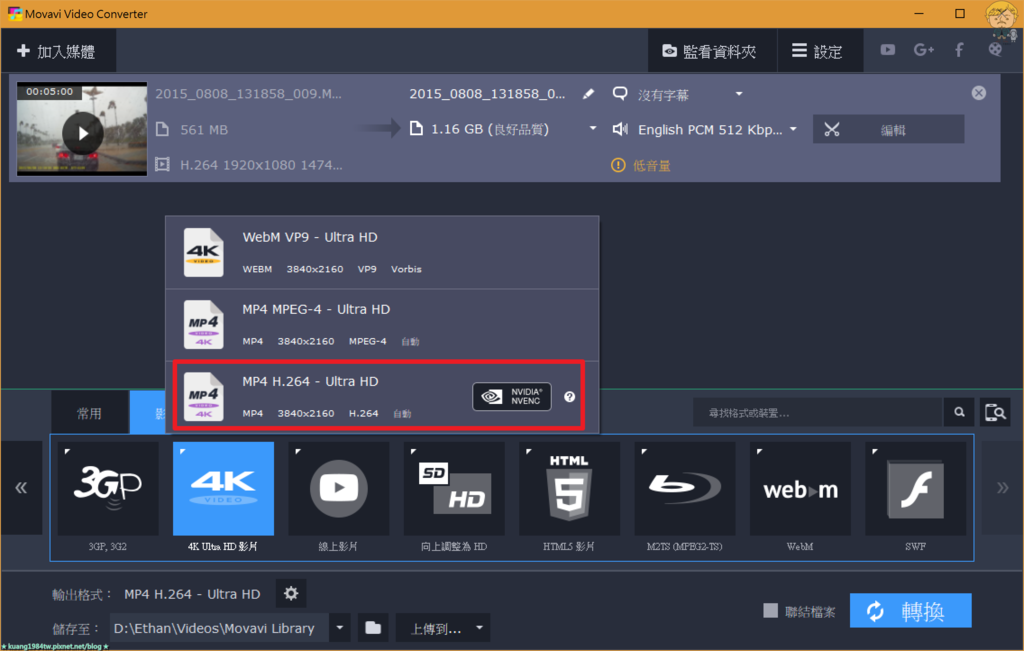Click the pencil rename icon for output file
Image resolution: width=1024 pixels, height=651 pixels.
[x=588, y=94]
